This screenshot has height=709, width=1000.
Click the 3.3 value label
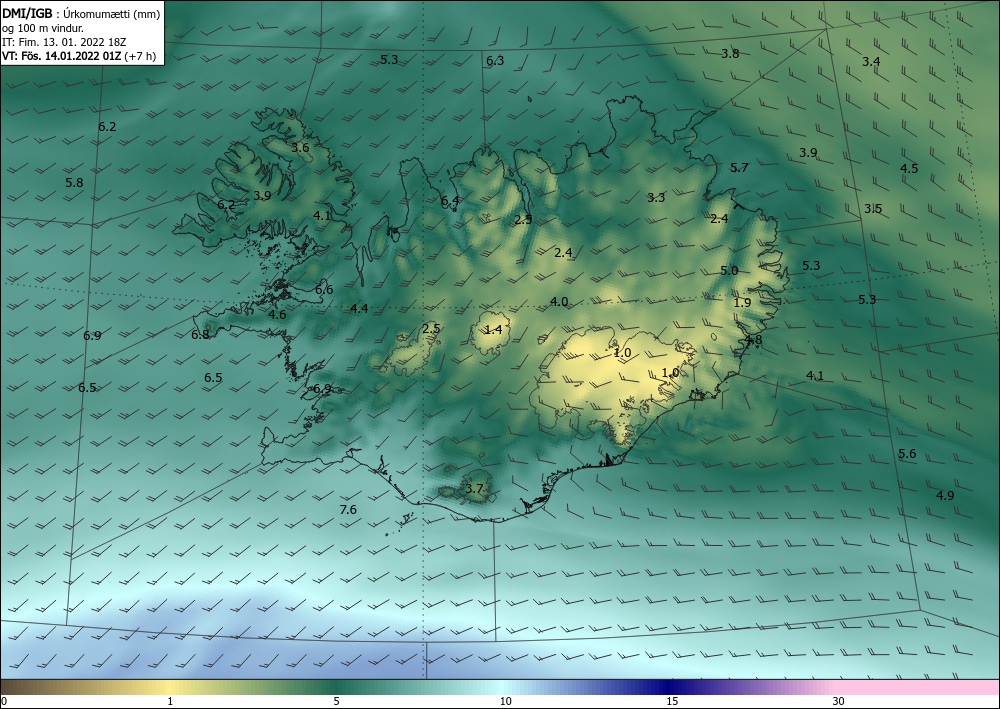[x=656, y=198]
